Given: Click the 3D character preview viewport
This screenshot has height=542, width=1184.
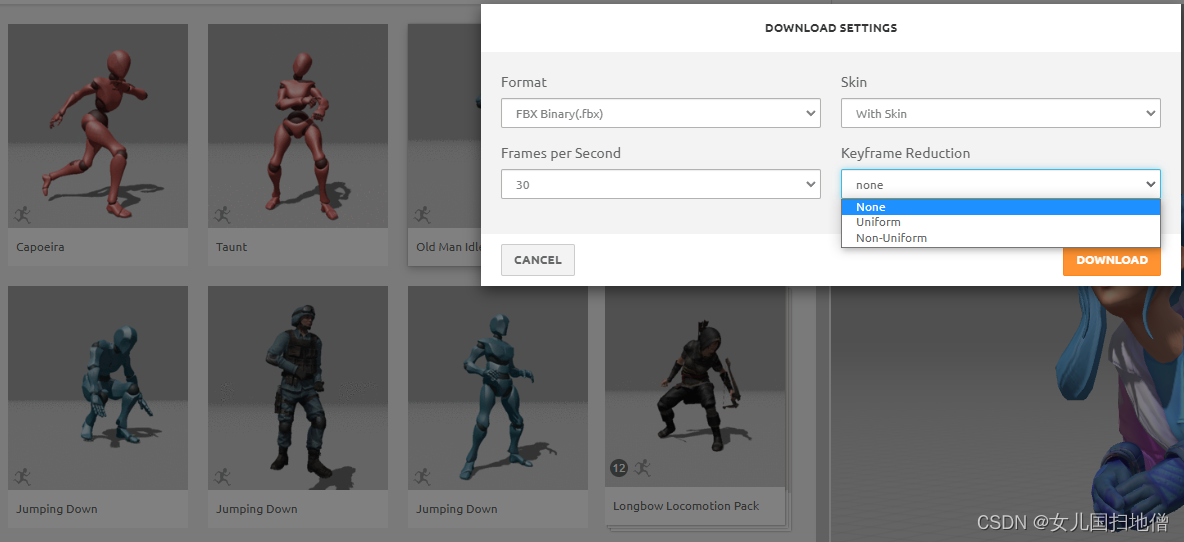Looking at the screenshot, I should [1007, 414].
